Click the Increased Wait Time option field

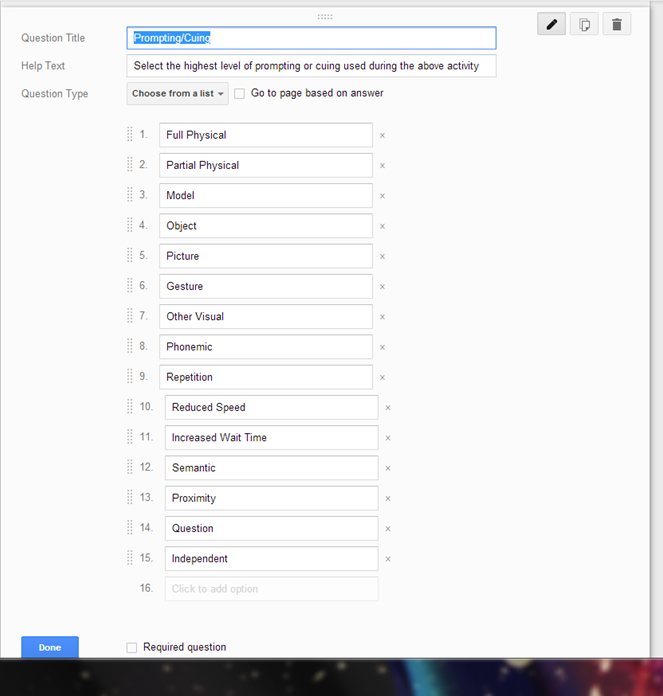[272, 438]
